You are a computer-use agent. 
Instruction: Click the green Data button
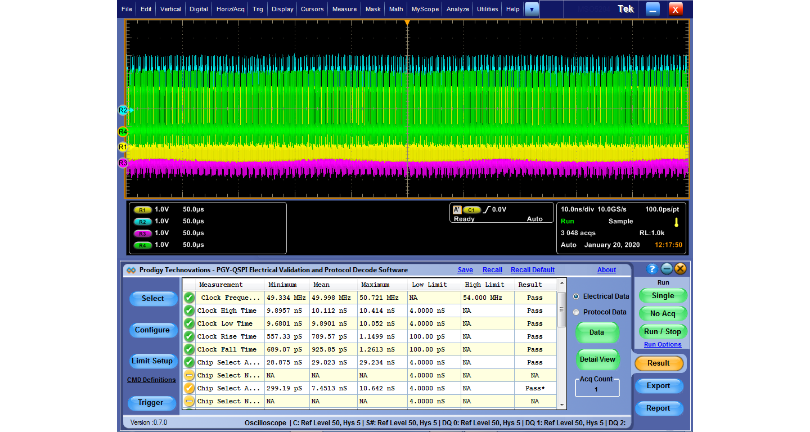point(597,332)
